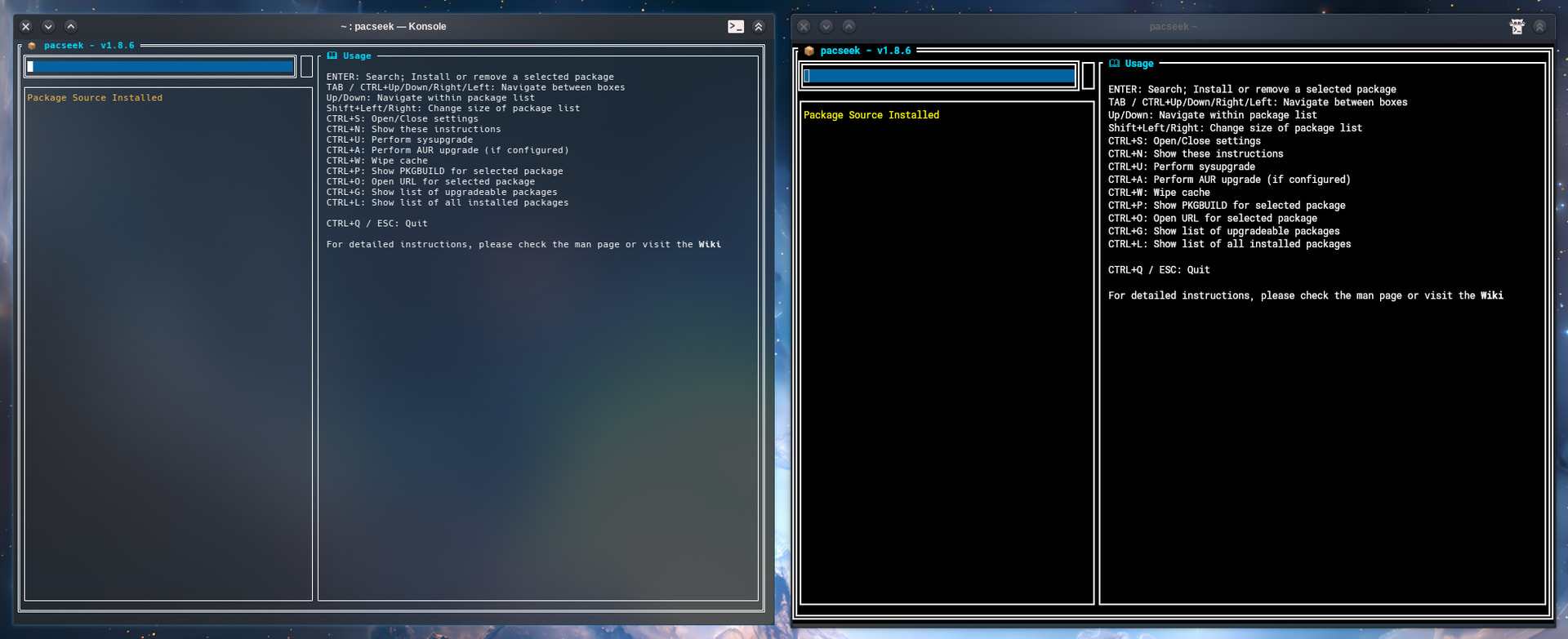Click the 'Source' column header in Konsole

pos(90,98)
